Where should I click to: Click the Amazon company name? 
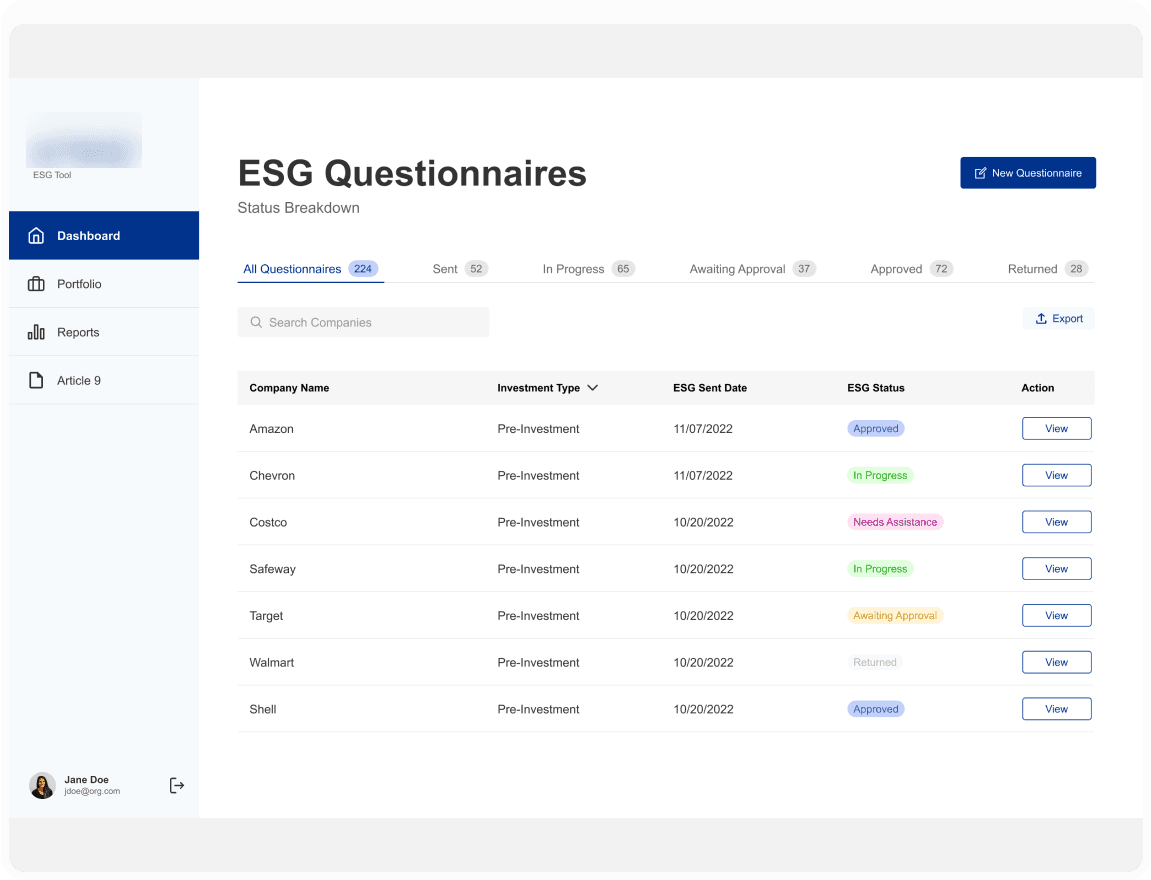coord(272,429)
